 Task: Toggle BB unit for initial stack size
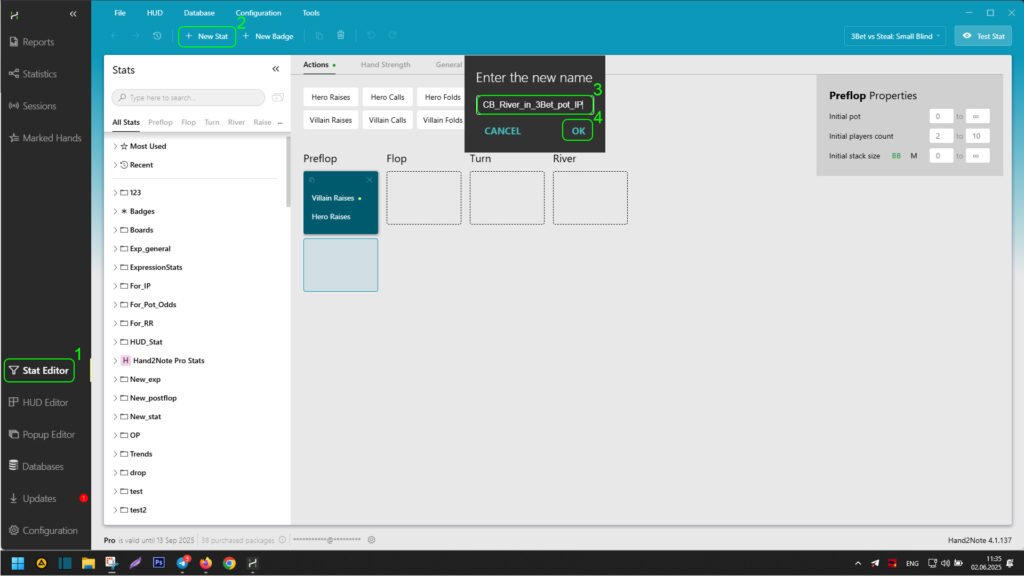[x=896, y=156]
